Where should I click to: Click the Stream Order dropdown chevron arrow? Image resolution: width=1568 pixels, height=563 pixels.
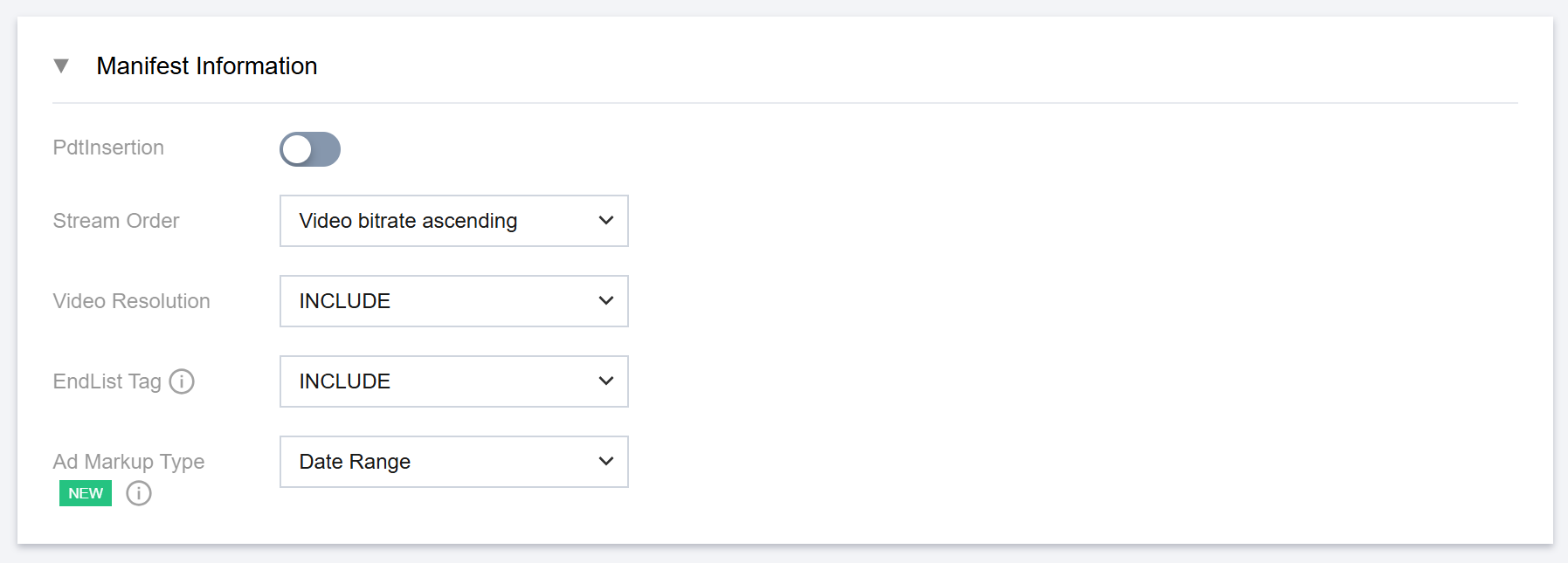[606, 221]
